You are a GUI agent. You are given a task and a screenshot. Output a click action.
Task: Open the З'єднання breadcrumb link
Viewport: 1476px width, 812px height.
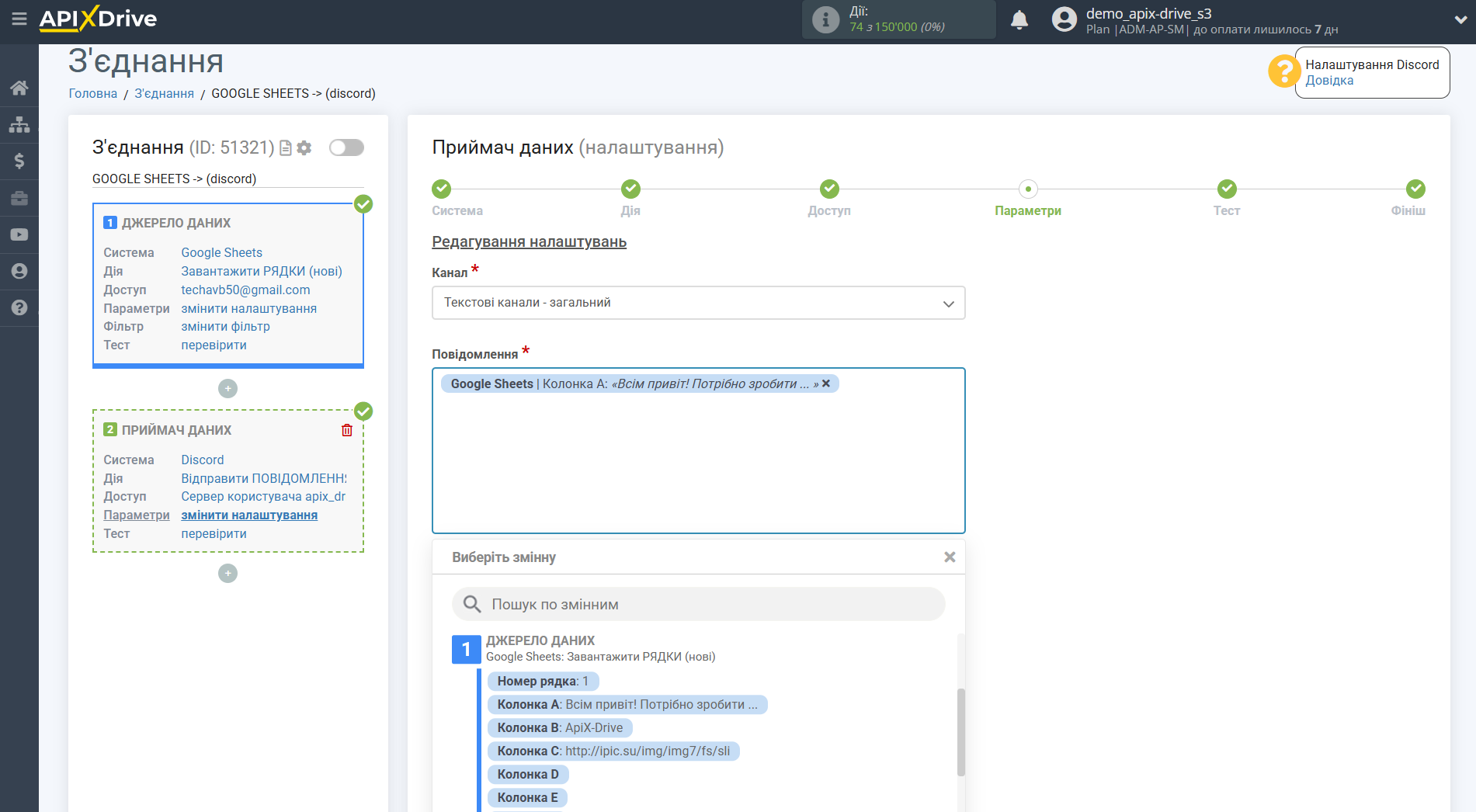pos(165,93)
